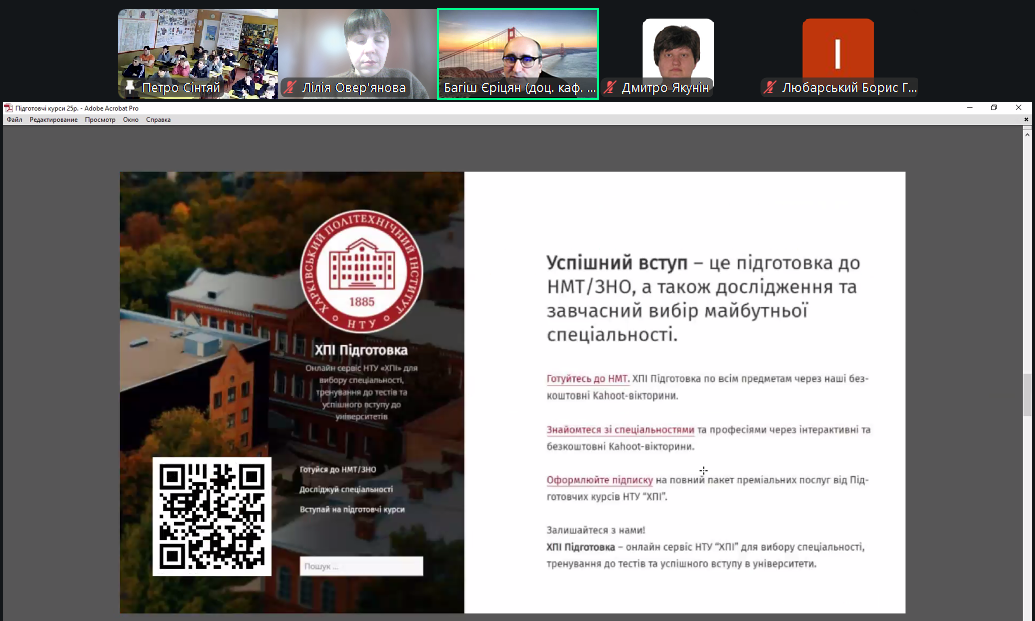
Task: Select Багіш Єріцян speaker video thumbnail
Action: coord(518,54)
